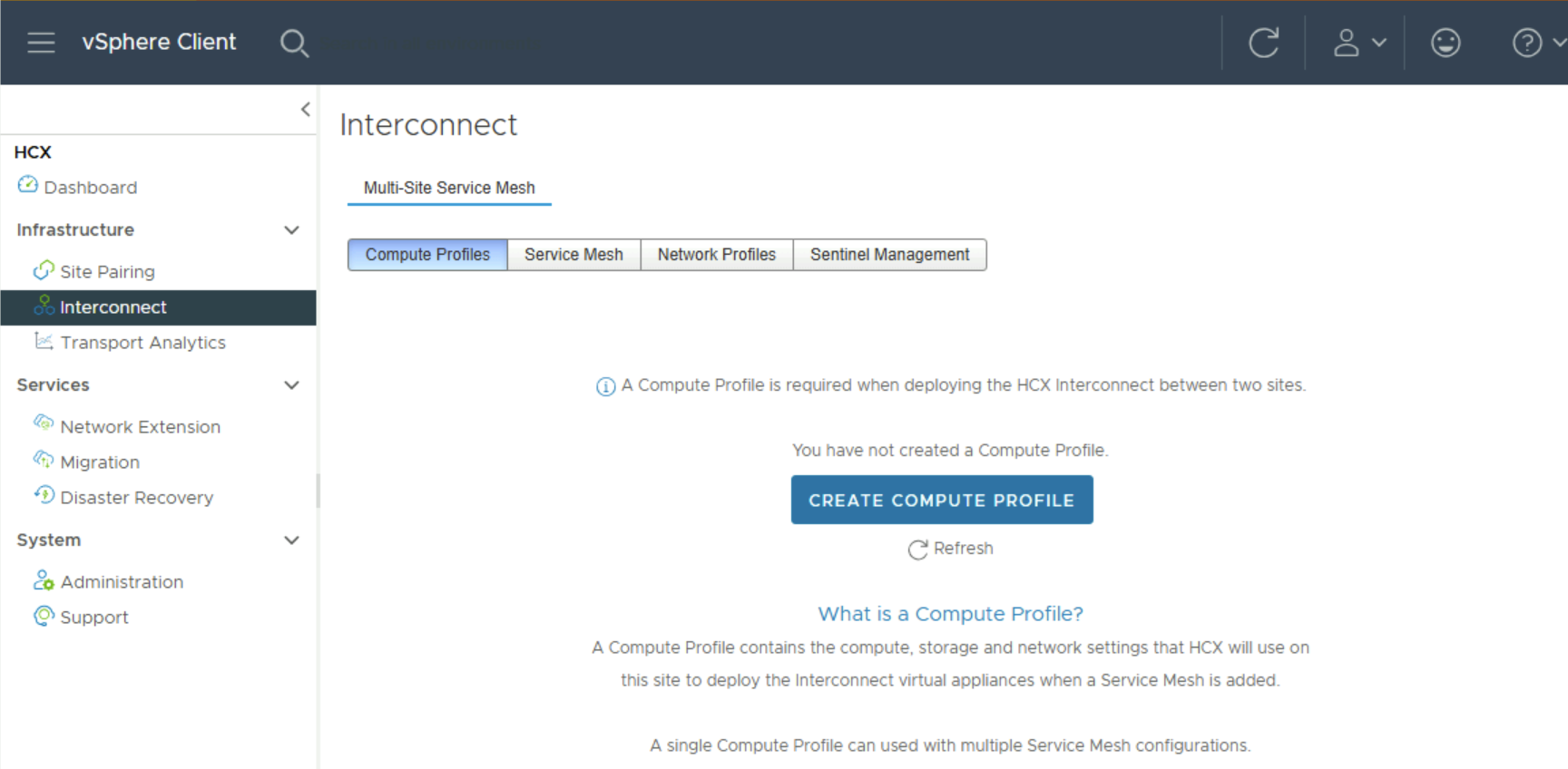
Task: Collapse the Services section
Action: (291, 385)
